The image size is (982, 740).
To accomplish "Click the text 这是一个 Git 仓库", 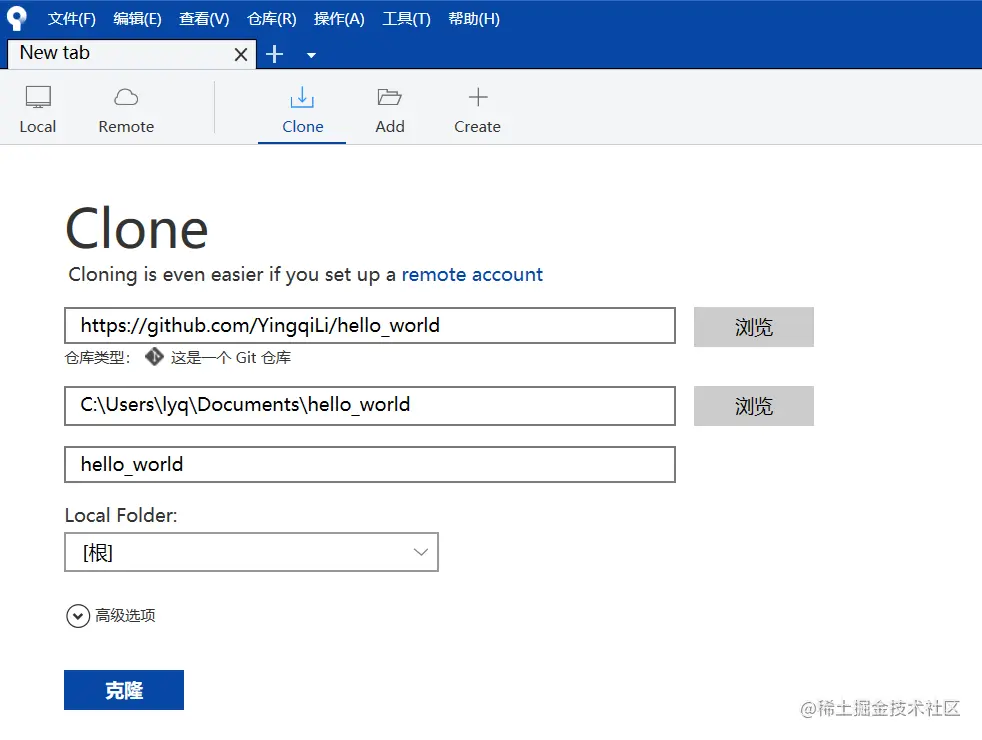I will pos(230,357).
